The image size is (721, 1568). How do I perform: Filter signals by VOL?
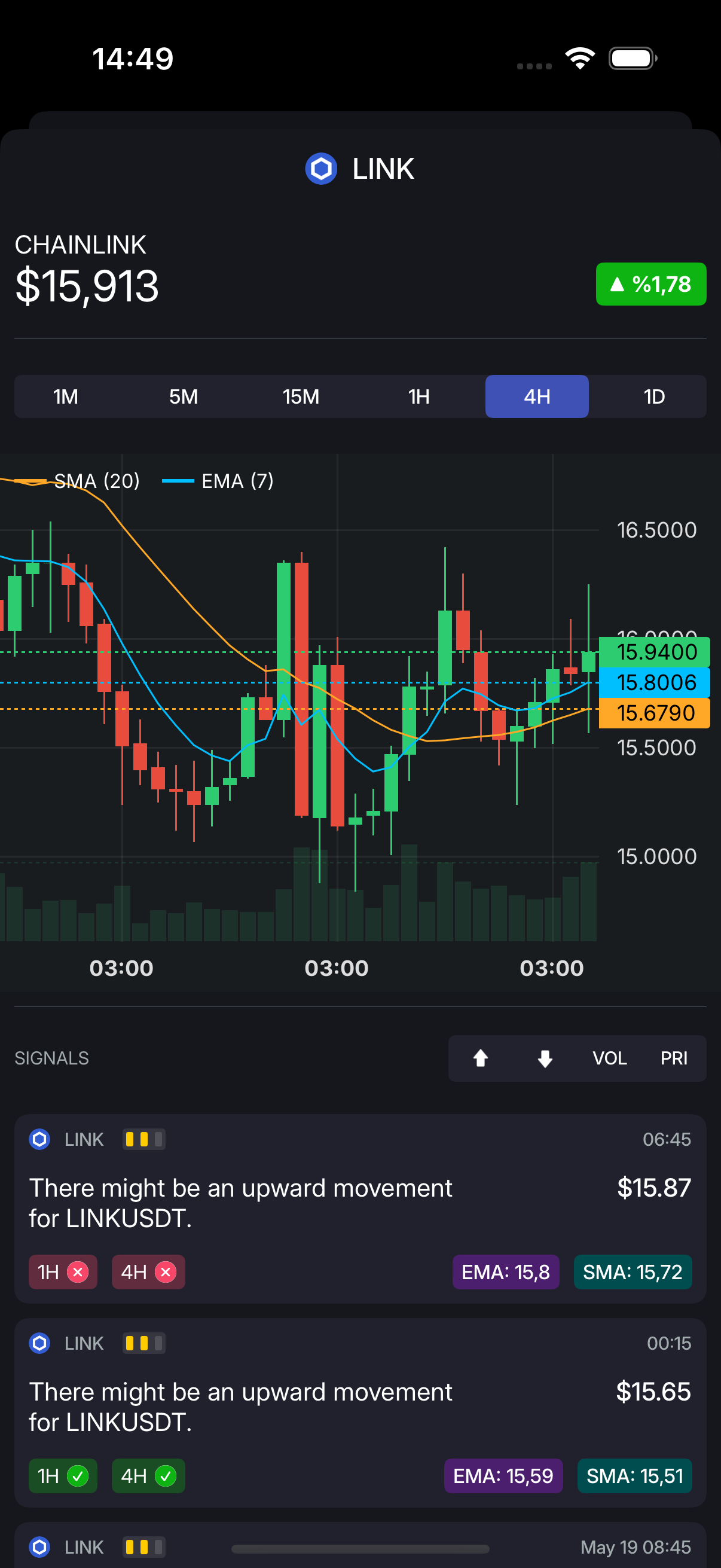(x=610, y=1058)
